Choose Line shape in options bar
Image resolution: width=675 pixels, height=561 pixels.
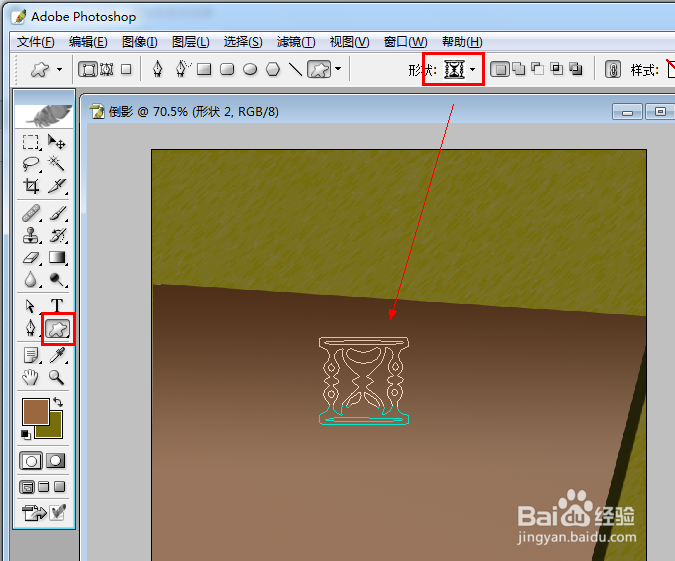(295, 69)
